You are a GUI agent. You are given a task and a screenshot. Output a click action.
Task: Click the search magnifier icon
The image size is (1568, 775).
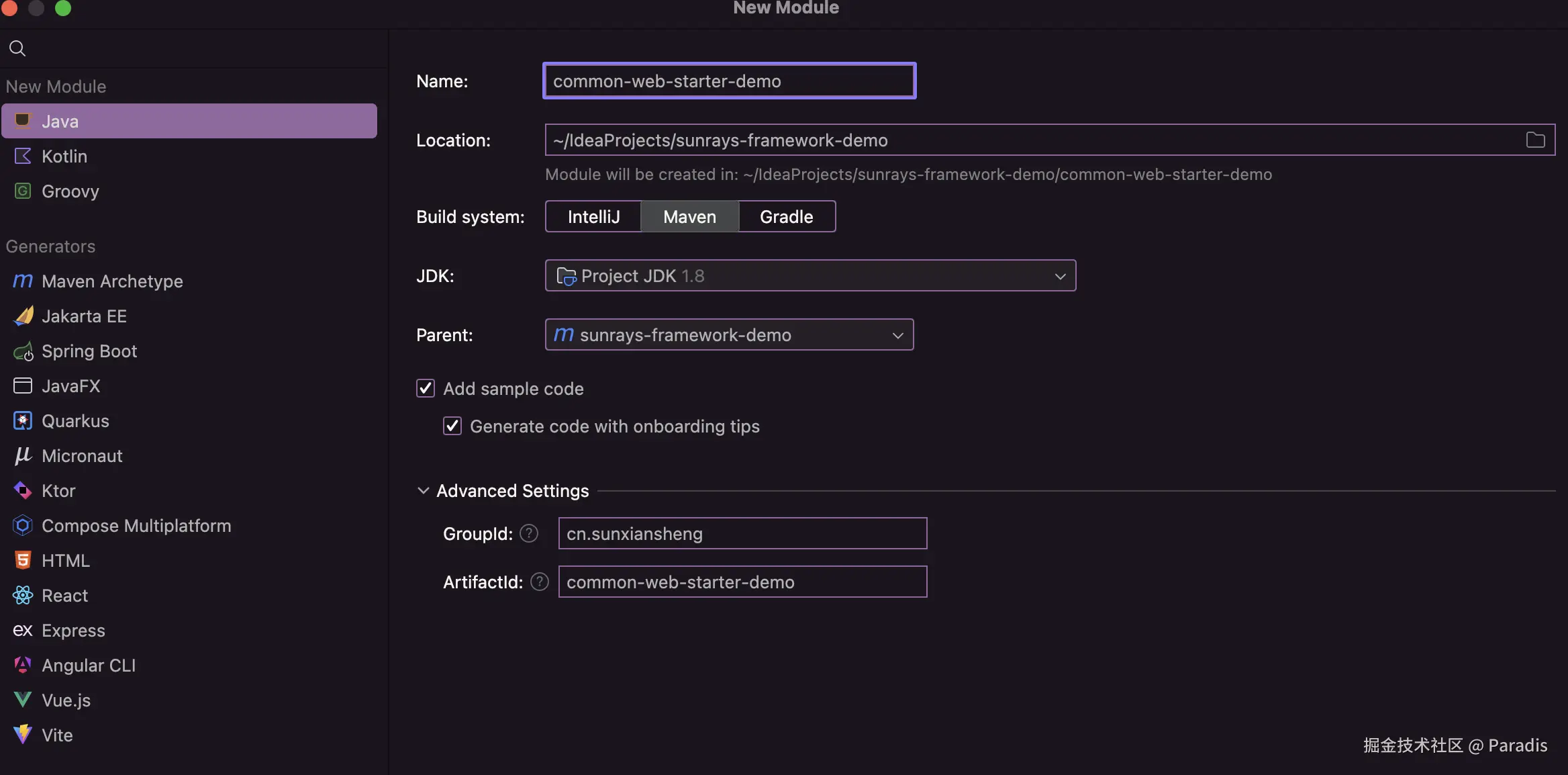(17, 48)
